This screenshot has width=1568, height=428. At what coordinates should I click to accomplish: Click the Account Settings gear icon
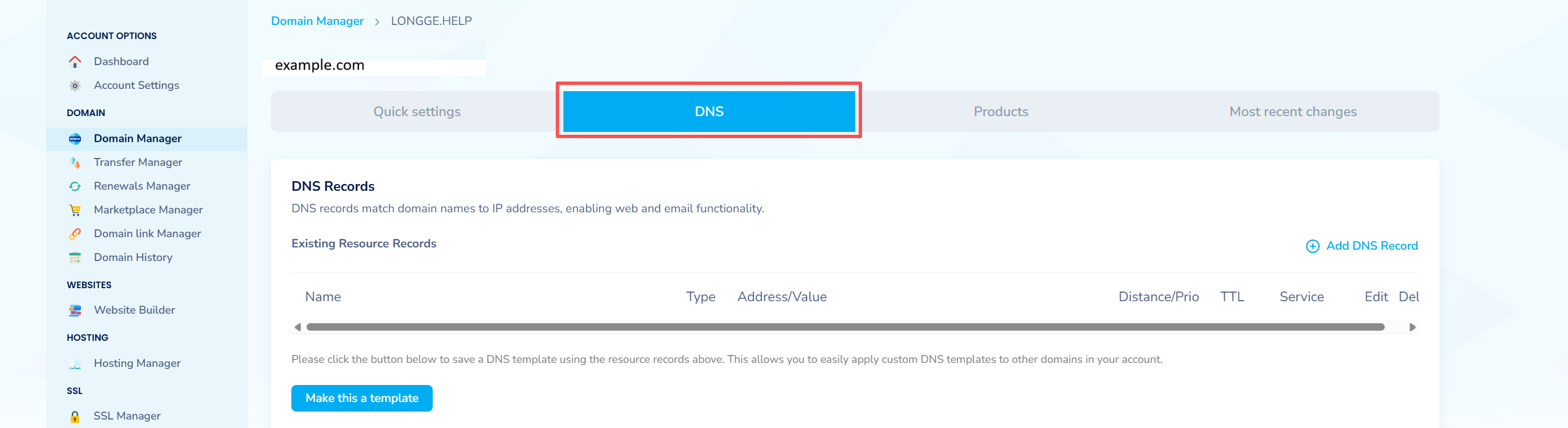point(75,85)
